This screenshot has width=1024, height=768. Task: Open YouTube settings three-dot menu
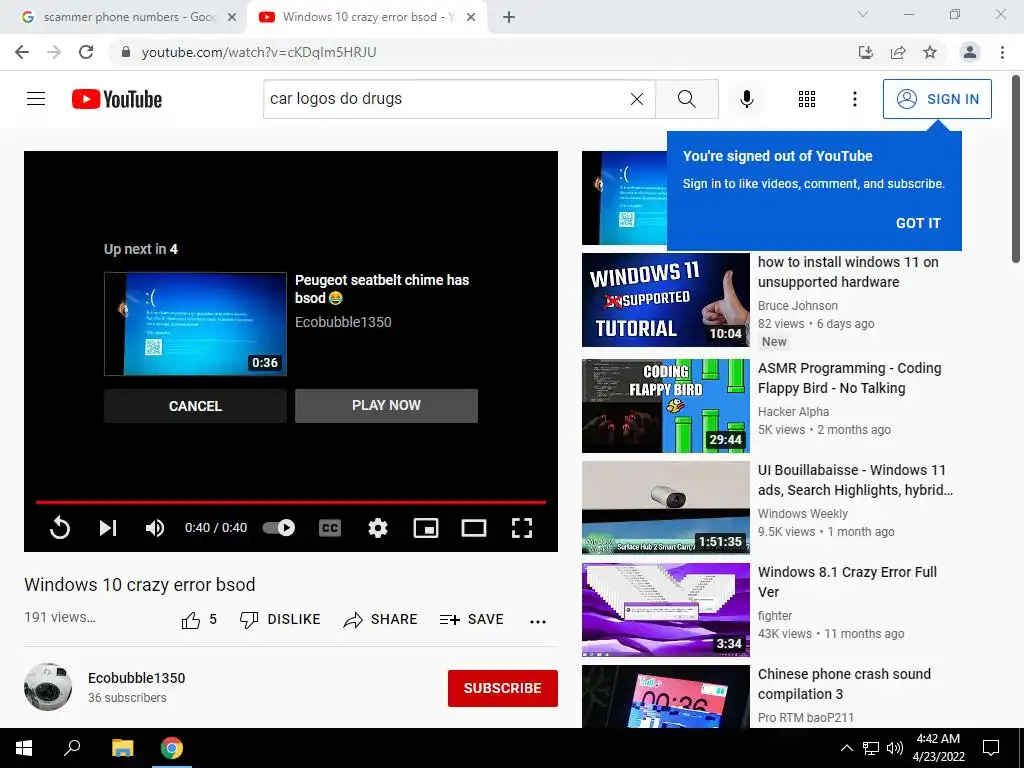855,99
